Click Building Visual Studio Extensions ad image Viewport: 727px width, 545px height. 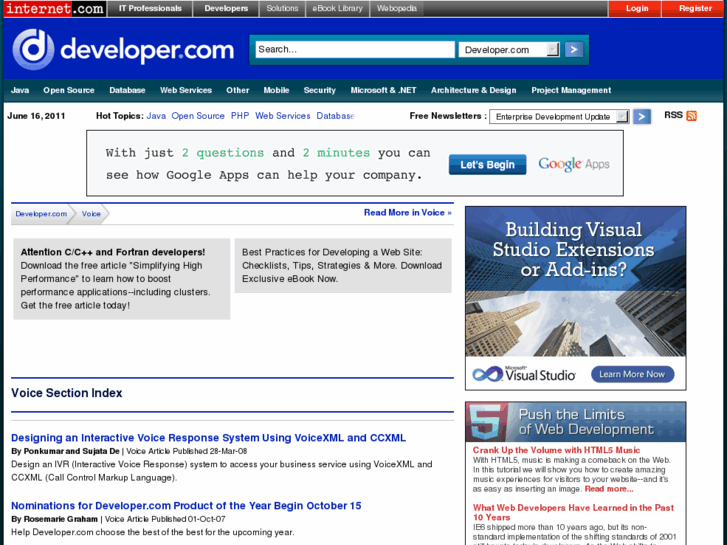coord(575,282)
